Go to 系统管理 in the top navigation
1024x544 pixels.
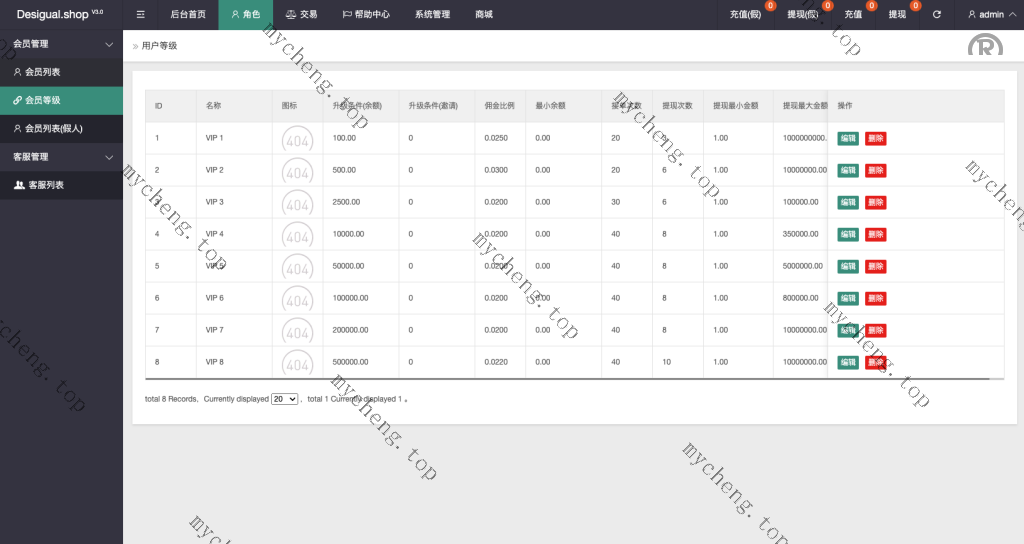point(432,15)
